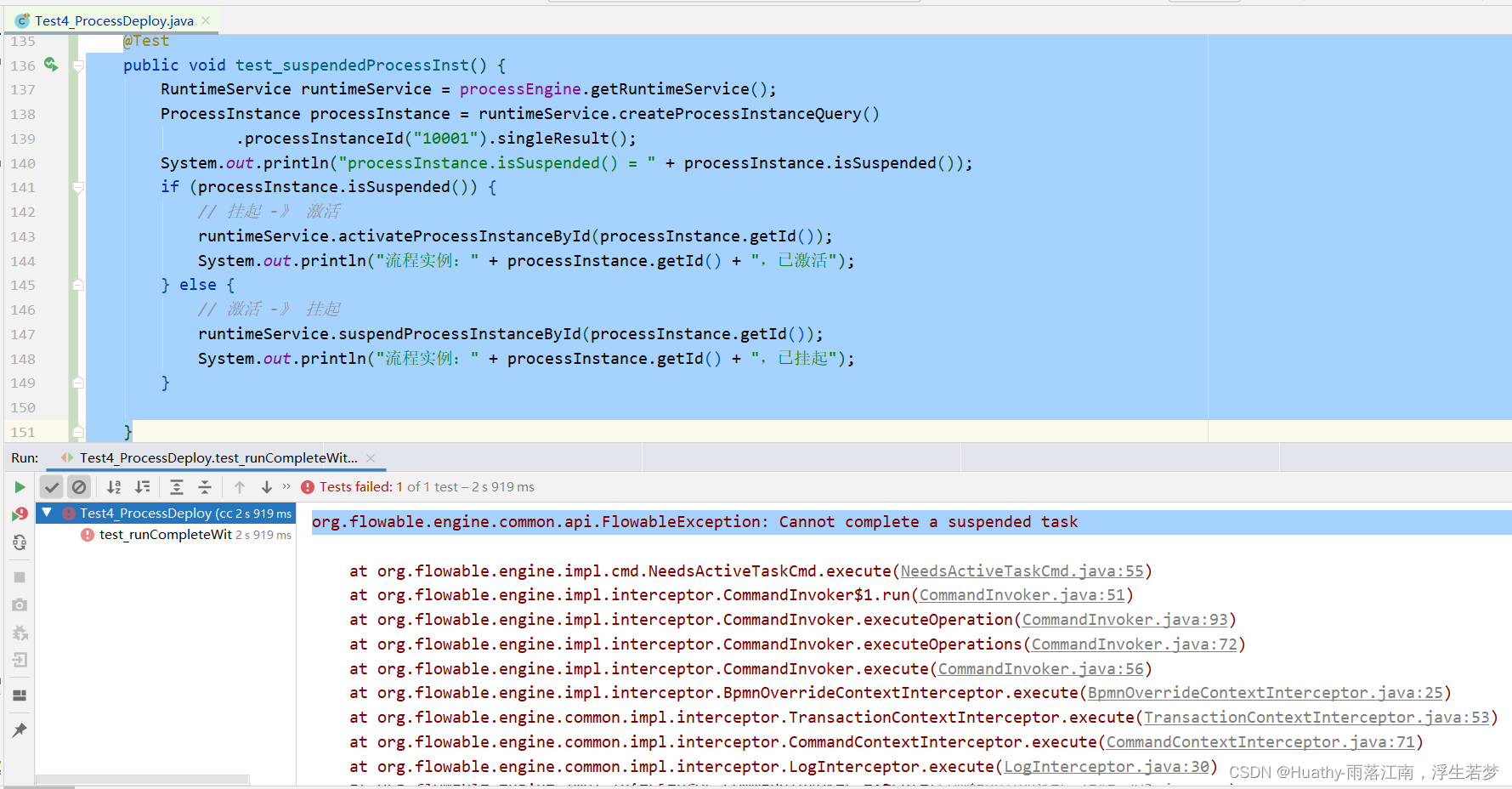Go to previous failed test arrow
Image resolution: width=1512 pixels, height=789 pixels.
click(240, 487)
